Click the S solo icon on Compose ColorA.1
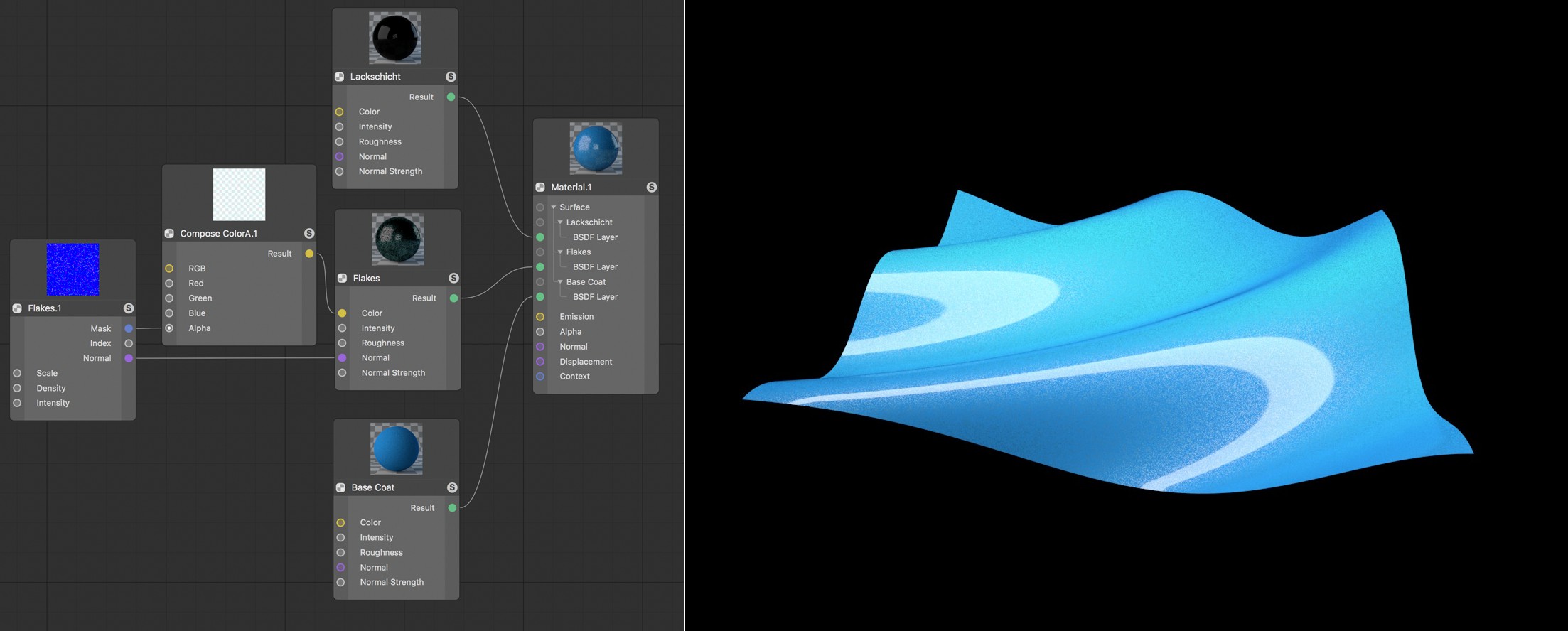 tap(309, 234)
